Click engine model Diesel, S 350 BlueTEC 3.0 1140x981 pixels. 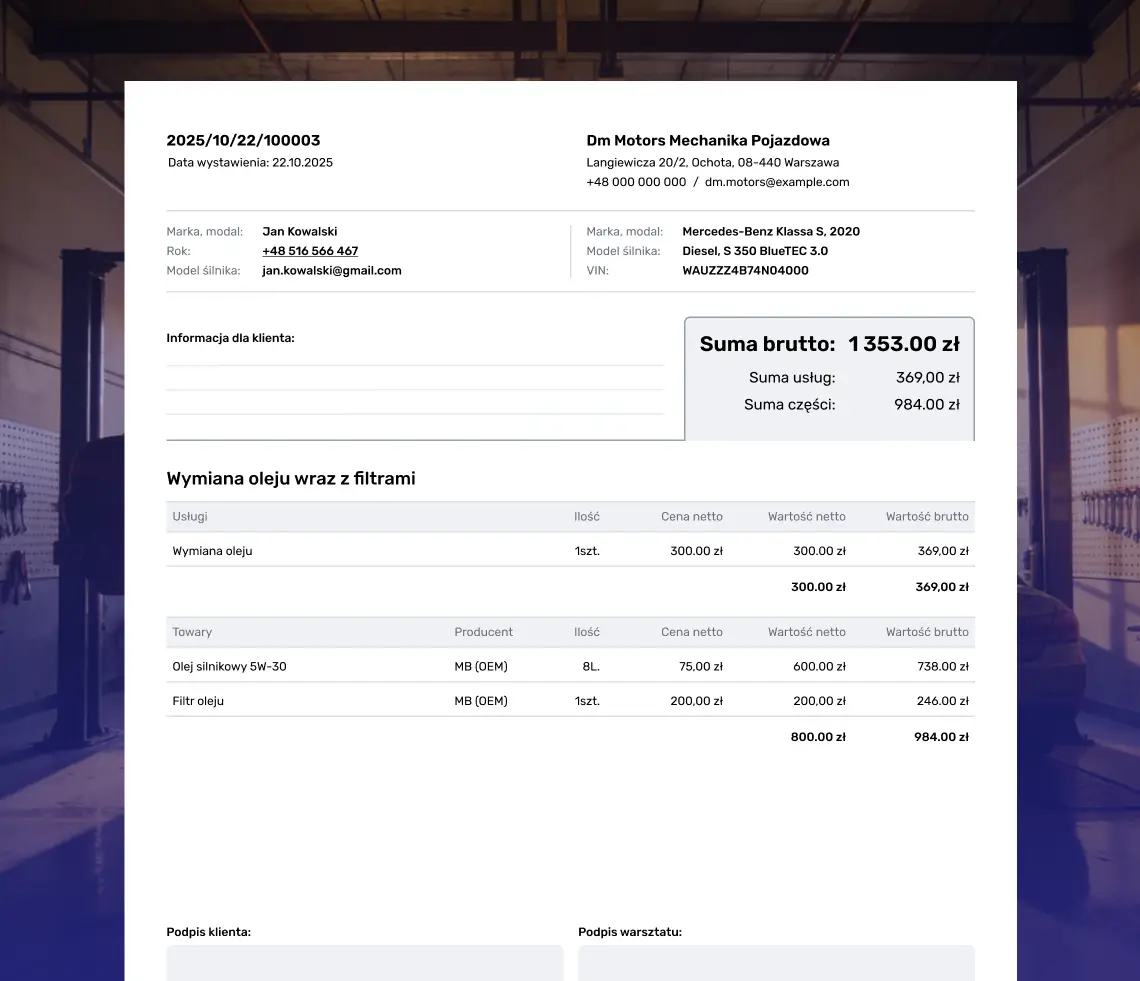pyautogui.click(x=756, y=251)
